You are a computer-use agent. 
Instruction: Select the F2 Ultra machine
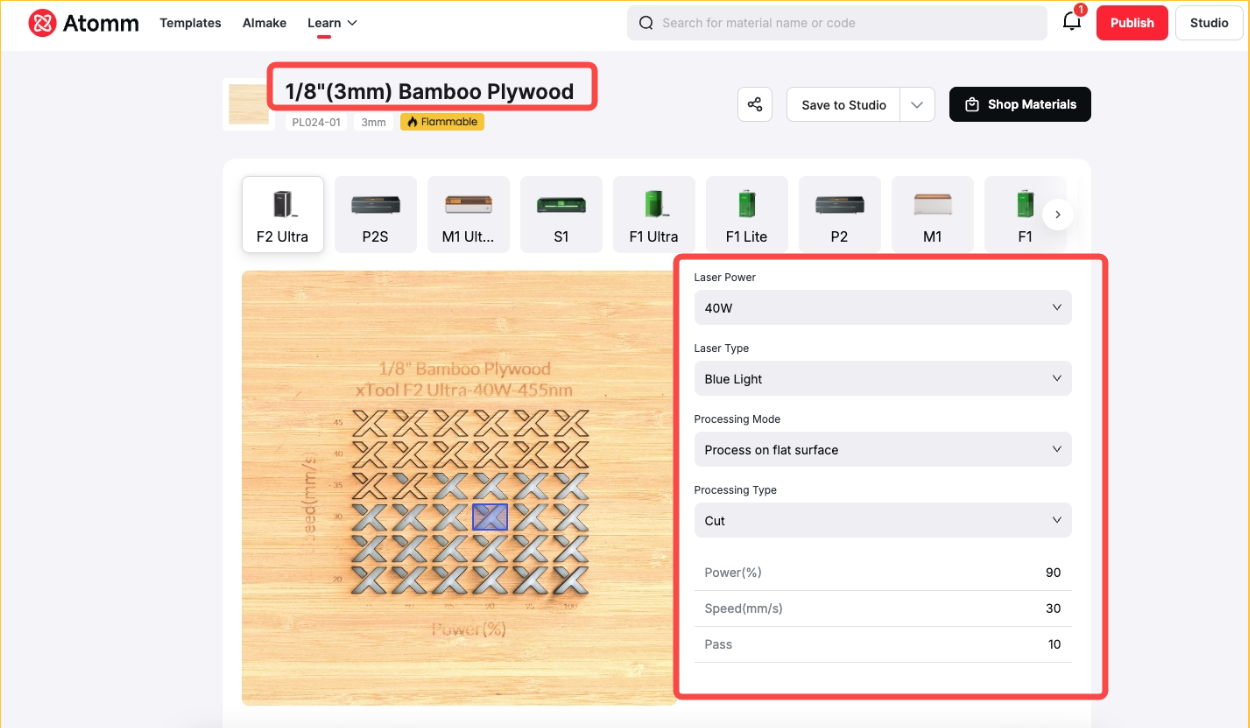tap(282, 214)
